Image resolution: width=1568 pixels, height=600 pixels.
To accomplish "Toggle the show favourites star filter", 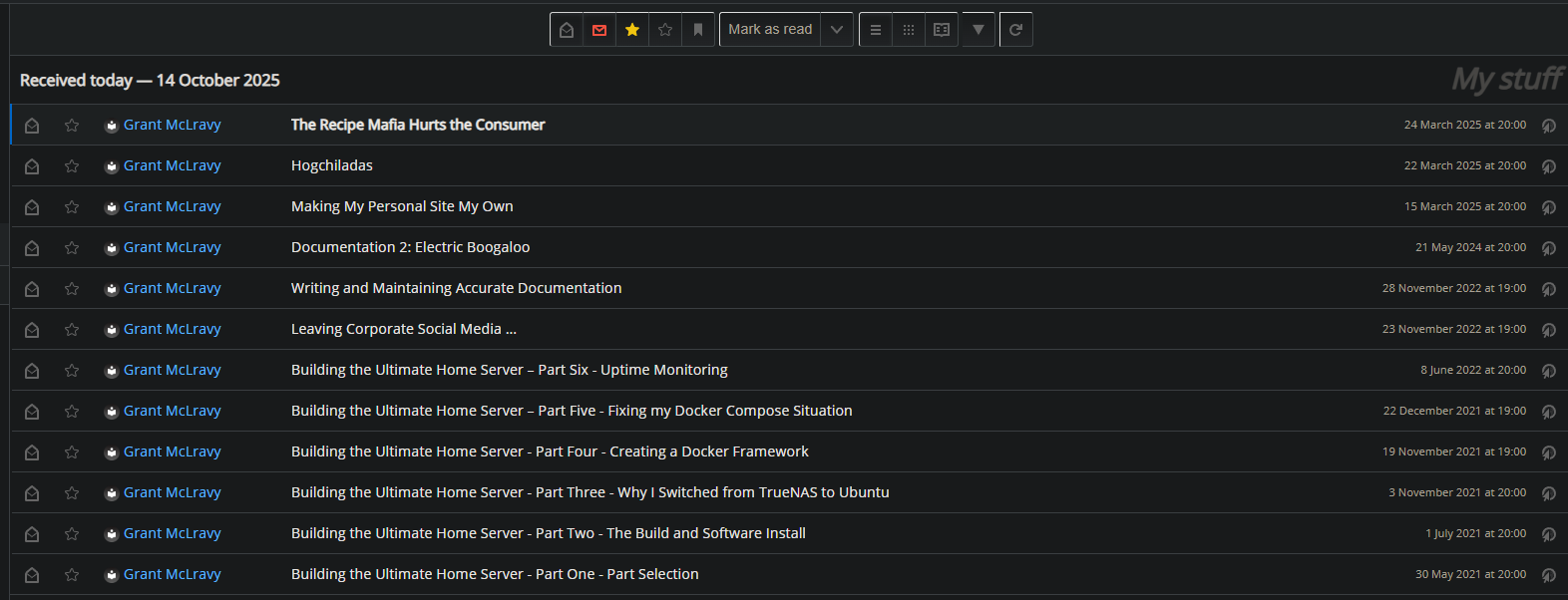I will click(632, 30).
